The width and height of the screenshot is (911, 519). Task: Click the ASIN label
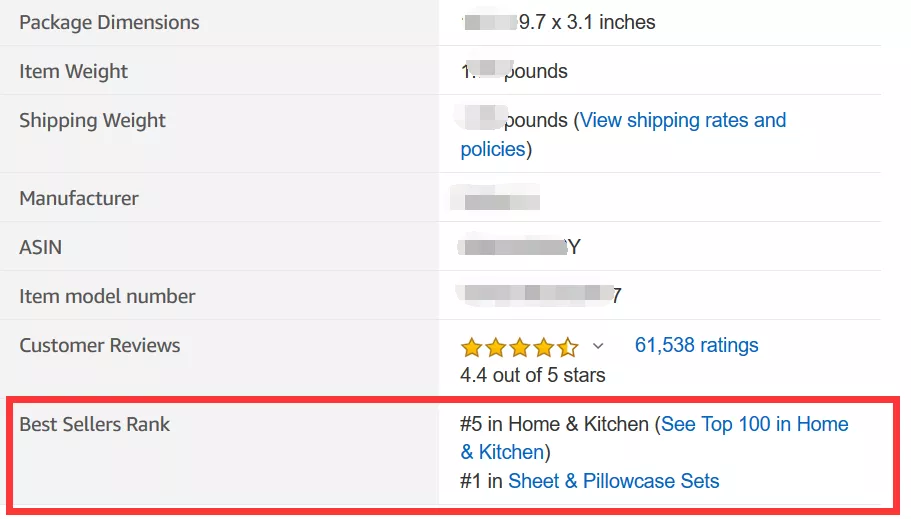[41, 247]
